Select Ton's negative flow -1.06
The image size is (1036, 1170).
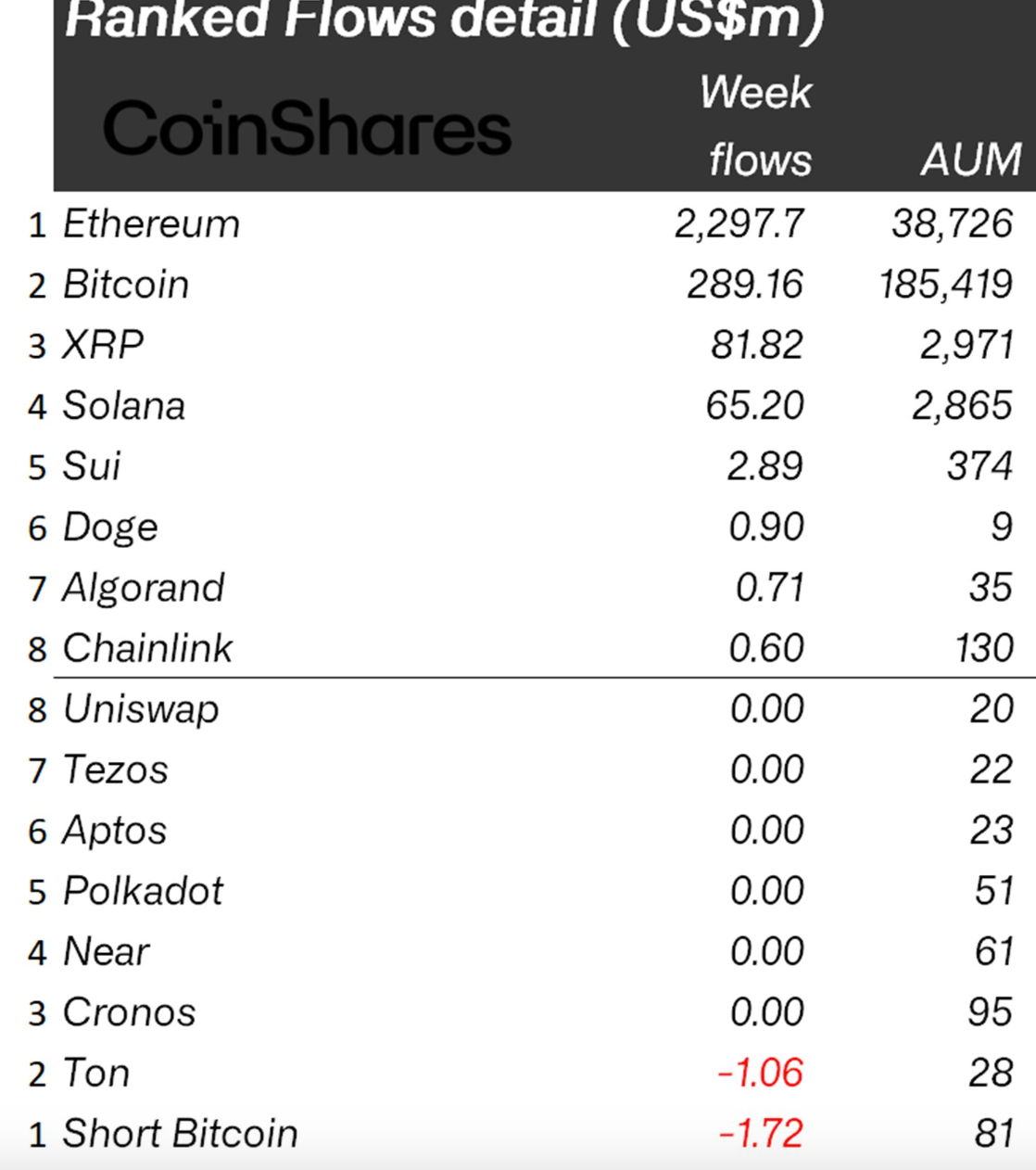tap(760, 1073)
